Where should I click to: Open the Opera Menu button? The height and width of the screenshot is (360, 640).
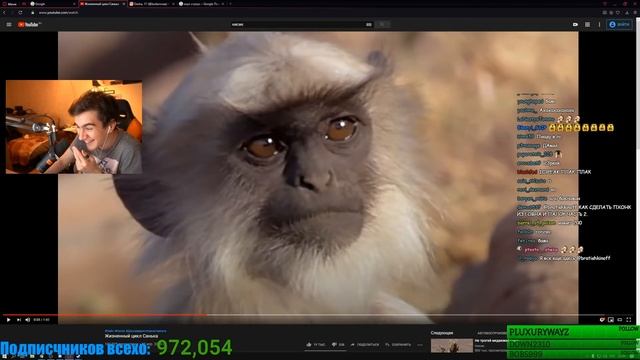pyautogui.click(x=10, y=4)
